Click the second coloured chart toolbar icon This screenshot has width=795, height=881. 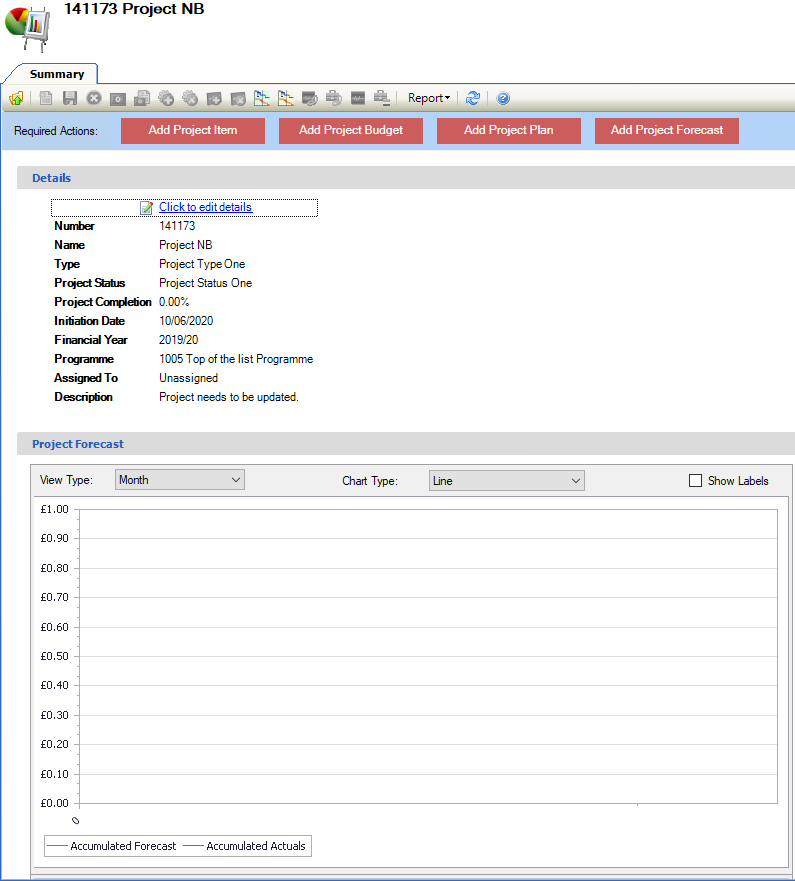point(286,98)
